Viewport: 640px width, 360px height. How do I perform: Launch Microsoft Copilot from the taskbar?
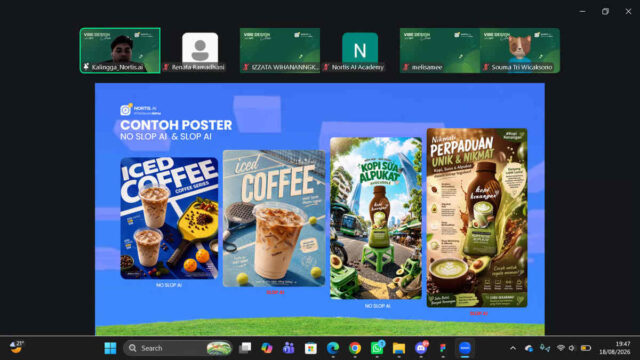(267, 348)
